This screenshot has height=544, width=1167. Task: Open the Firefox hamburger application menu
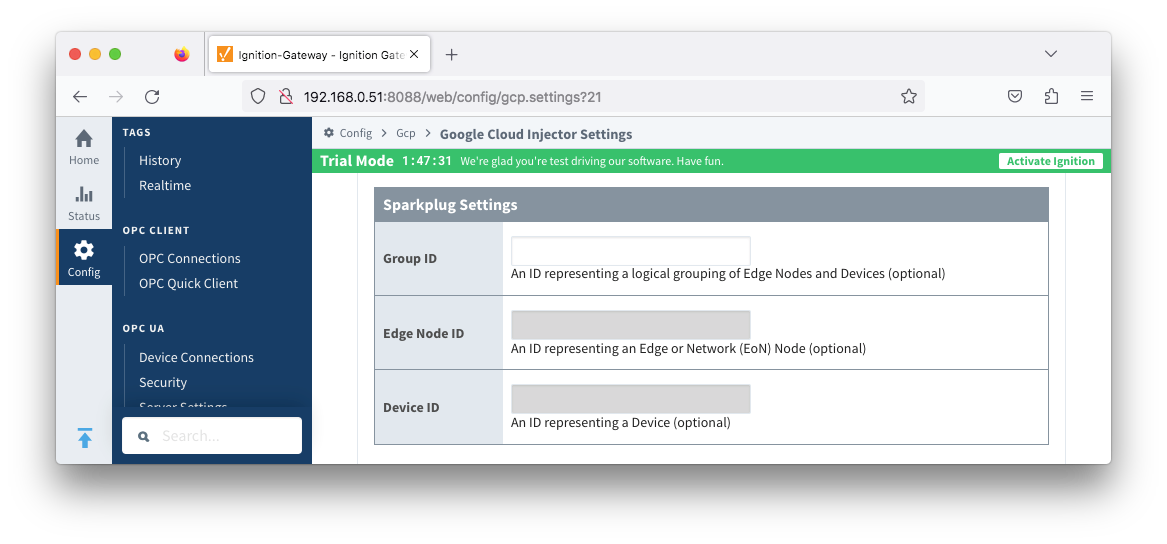(x=1087, y=97)
